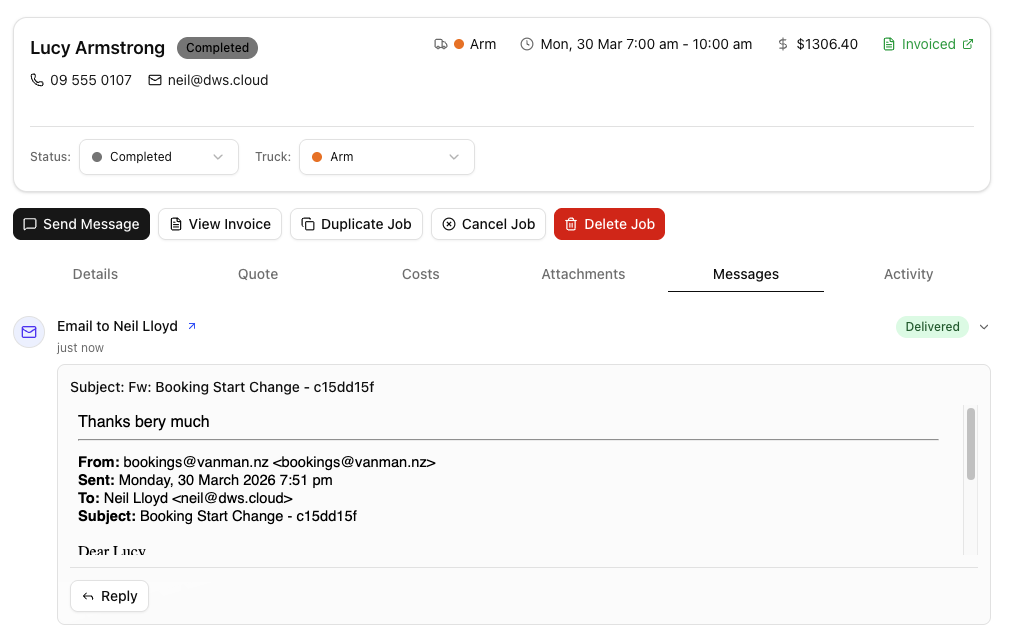The image size is (1010, 637).
Task: Click the envelope icon beside neil@dws.cloud
Action: point(155,80)
